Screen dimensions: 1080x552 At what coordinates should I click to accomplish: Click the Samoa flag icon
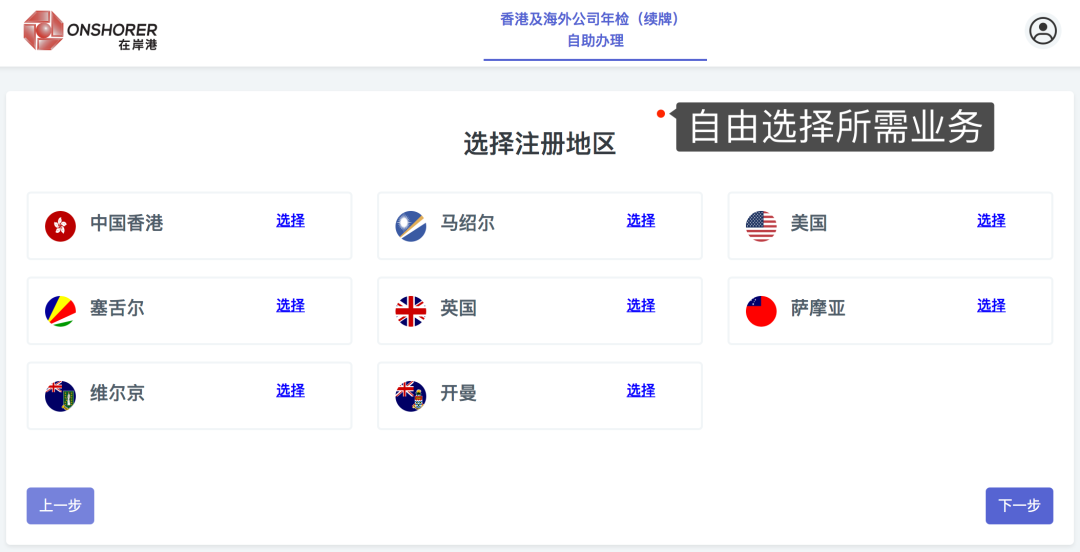pyautogui.click(x=761, y=311)
